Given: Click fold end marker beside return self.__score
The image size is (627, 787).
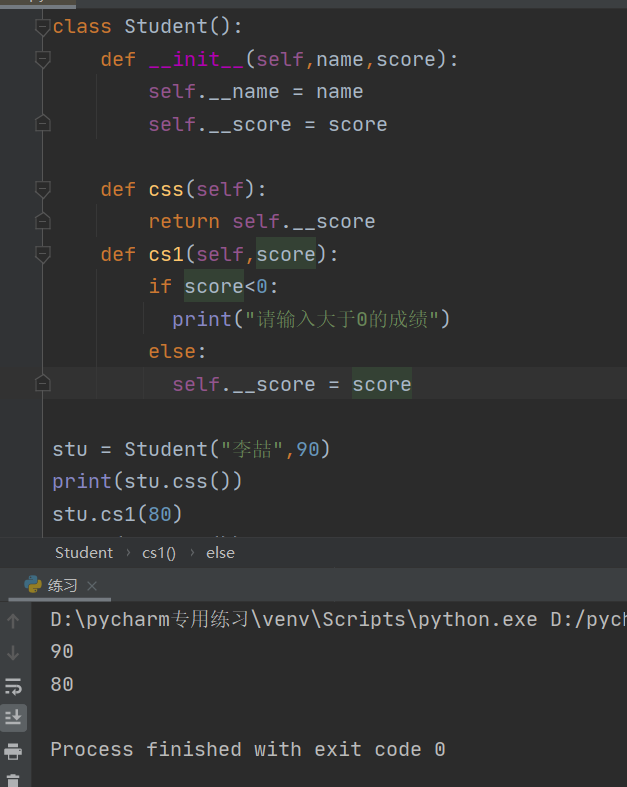Looking at the screenshot, I should tap(42, 221).
